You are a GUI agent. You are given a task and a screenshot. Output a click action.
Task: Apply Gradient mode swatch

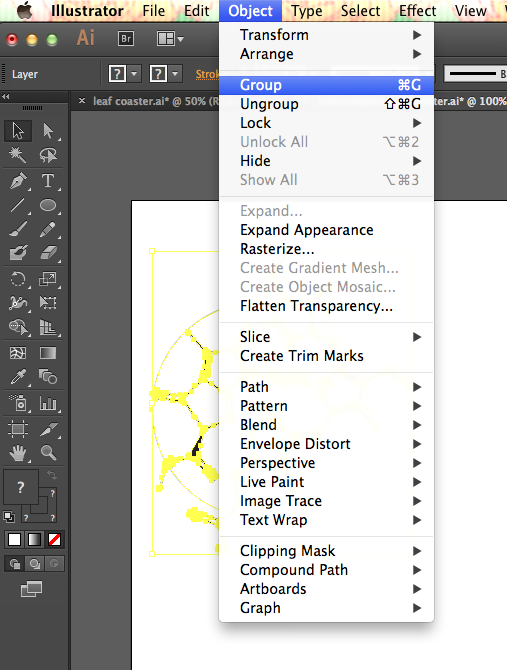tap(34, 540)
